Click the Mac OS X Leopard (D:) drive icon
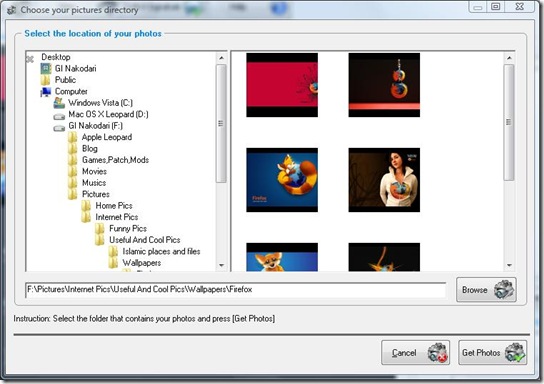 pyautogui.click(x=59, y=116)
